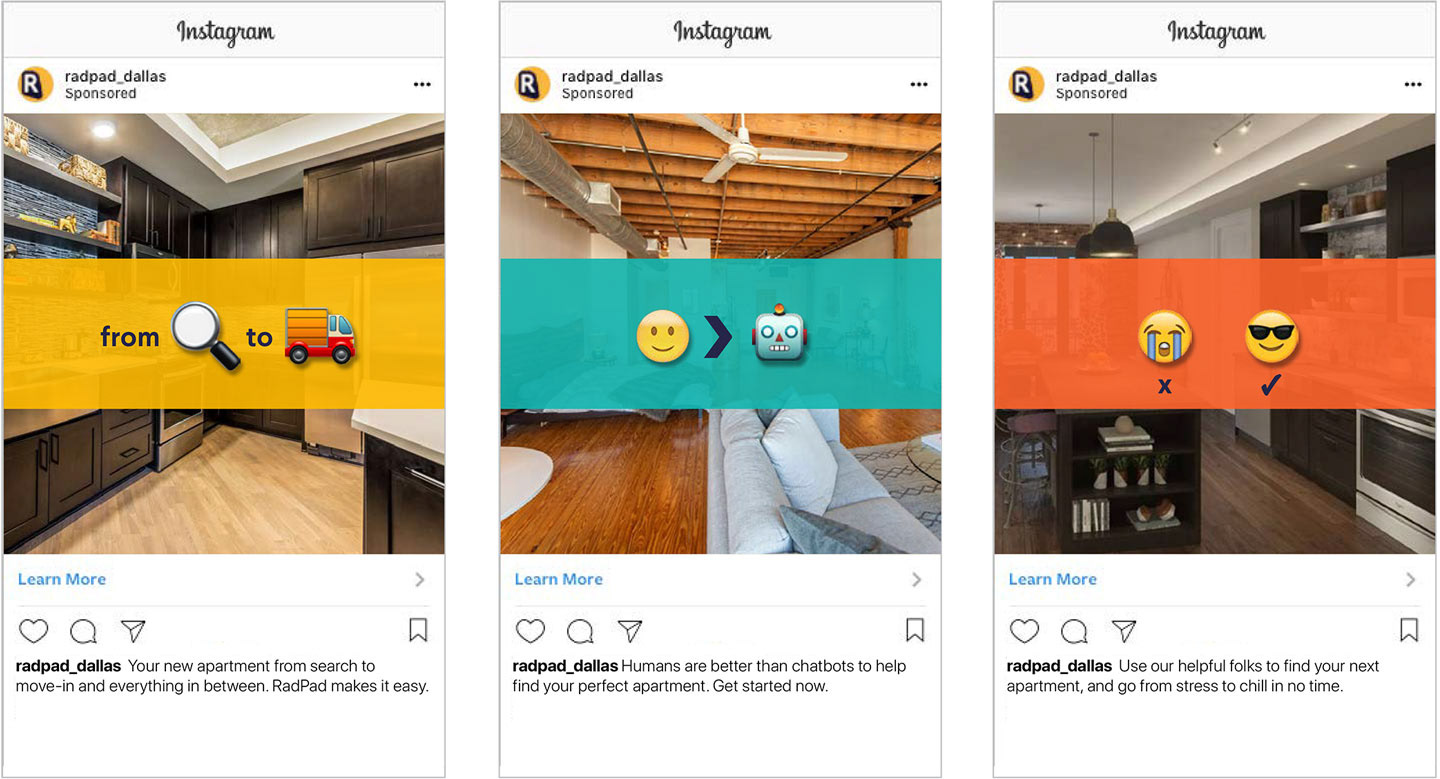Like the kitchen post with magnifier emoji
This screenshot has height=779, width=1440.
[x=34, y=631]
